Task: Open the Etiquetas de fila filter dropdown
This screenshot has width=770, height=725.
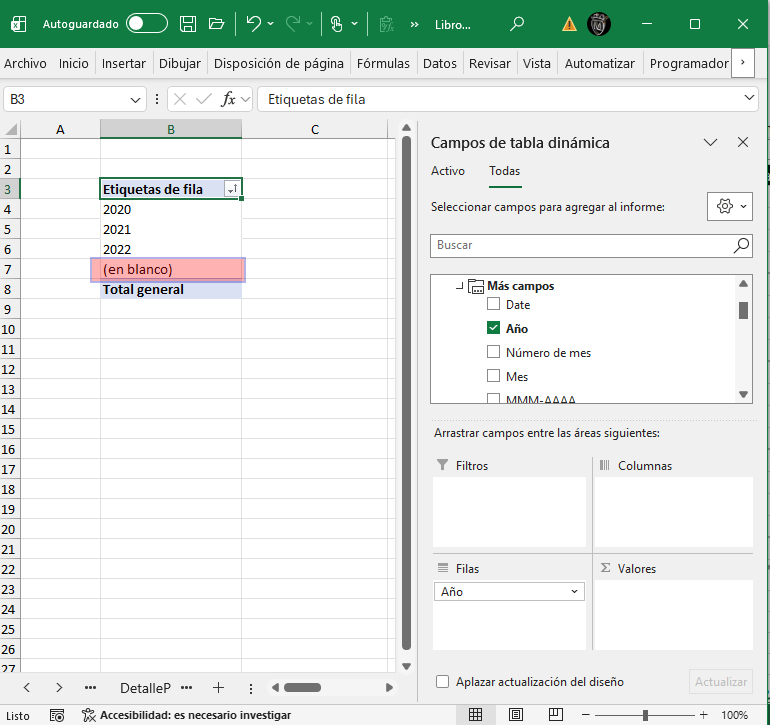Action: click(x=232, y=189)
